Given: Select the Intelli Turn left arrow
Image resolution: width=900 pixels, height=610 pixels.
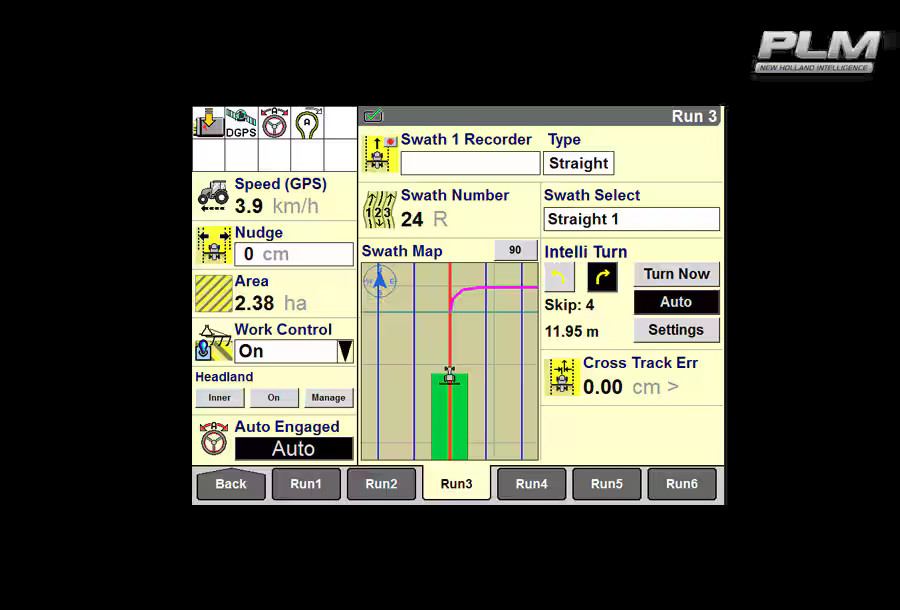Looking at the screenshot, I should tap(559, 277).
